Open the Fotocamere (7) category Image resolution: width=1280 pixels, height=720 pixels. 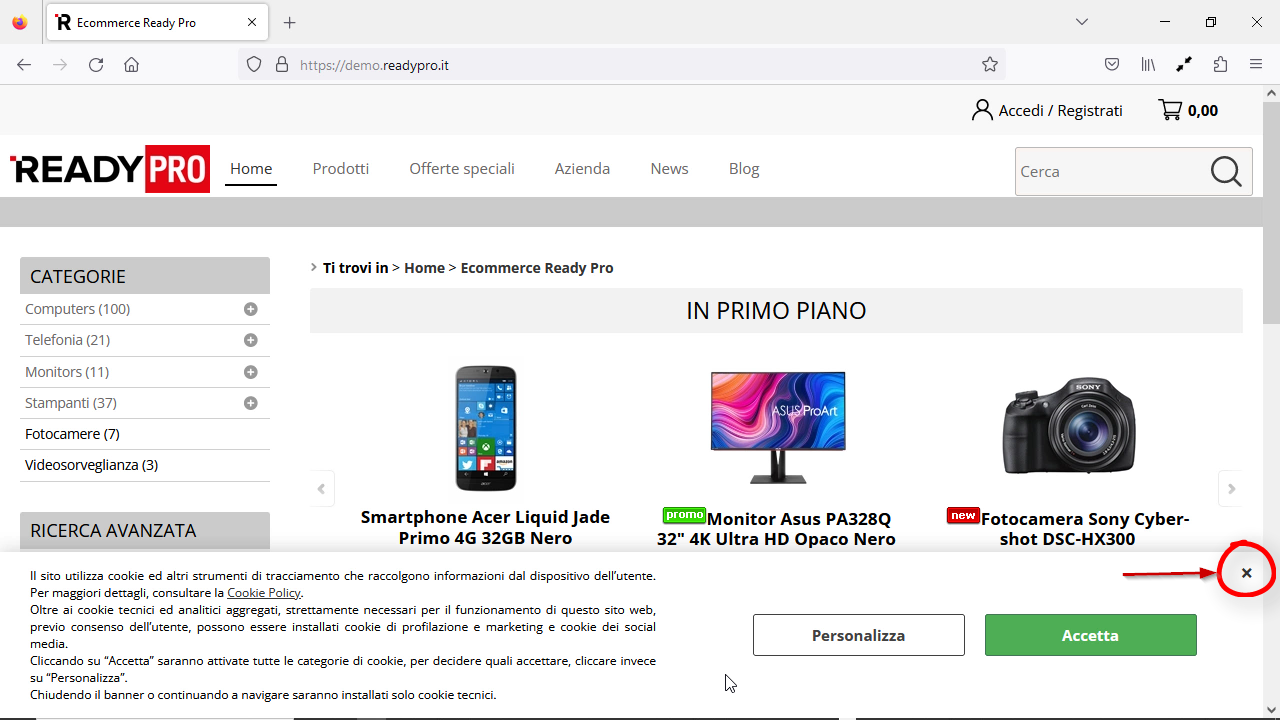(x=72, y=434)
